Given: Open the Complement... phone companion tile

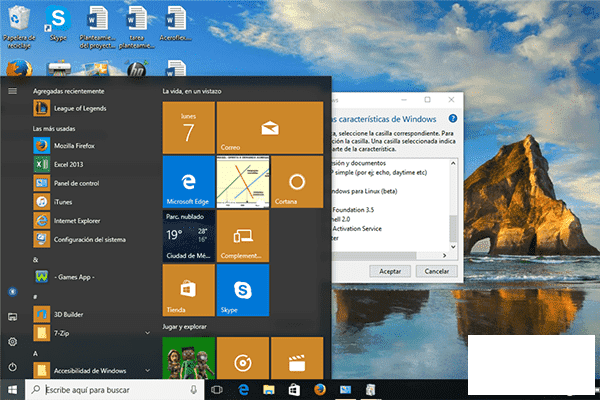Looking at the screenshot, I should point(243,236).
